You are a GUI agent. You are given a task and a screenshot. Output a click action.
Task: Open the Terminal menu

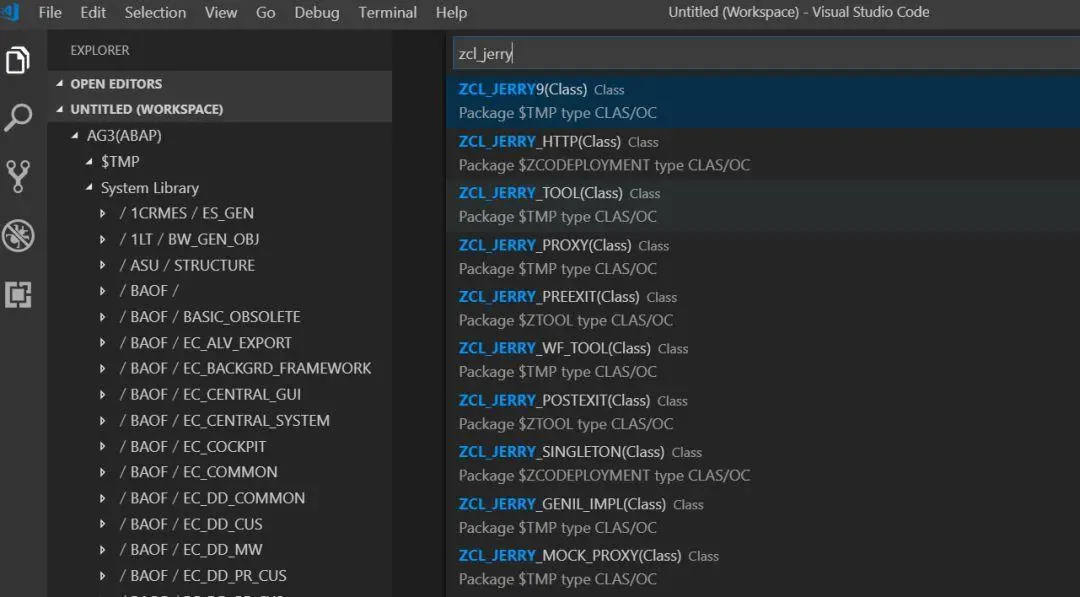(x=387, y=12)
